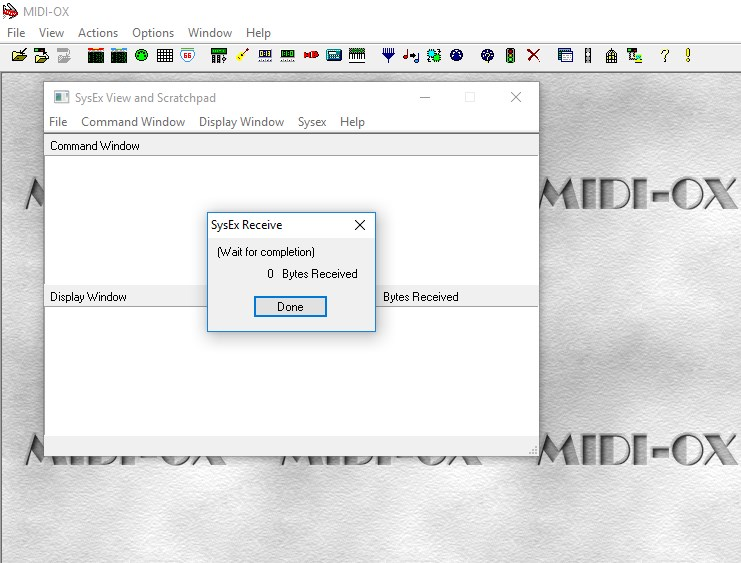Click inside the Display Window text area
741x563 pixels.
291,371
